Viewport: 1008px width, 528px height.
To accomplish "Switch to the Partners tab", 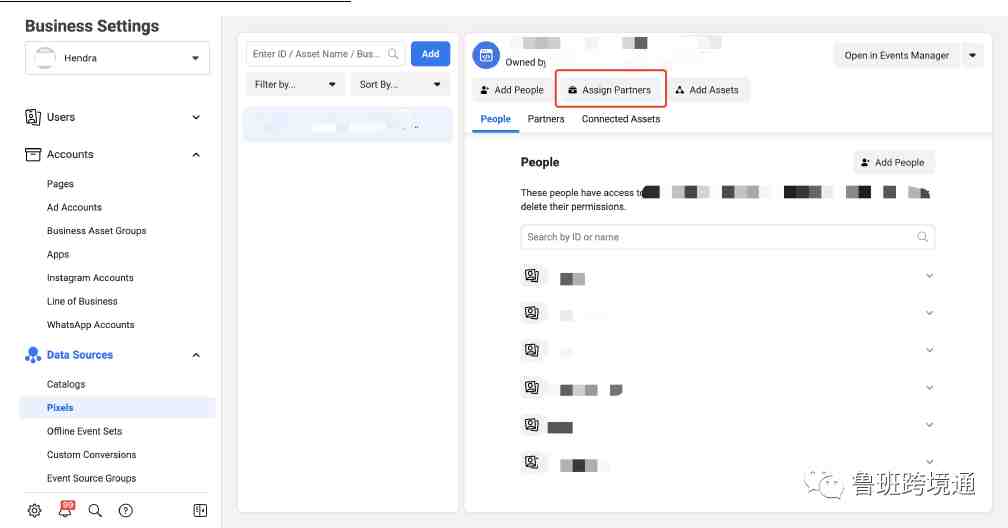I will [546, 119].
